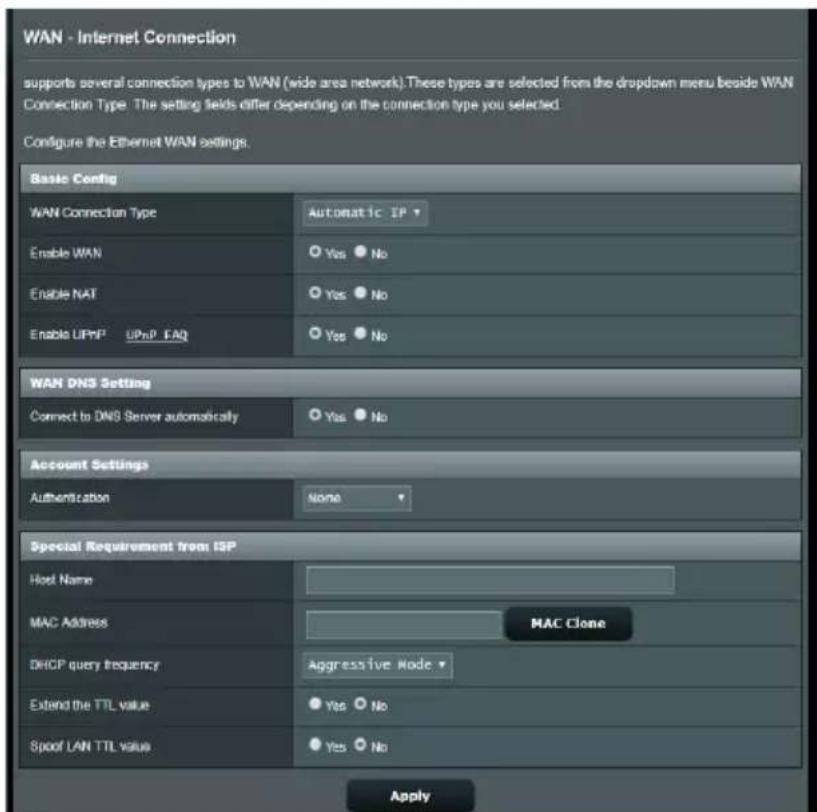
Task: Select Yes for Spoof LAN TTL value
Action: (x=315, y=744)
